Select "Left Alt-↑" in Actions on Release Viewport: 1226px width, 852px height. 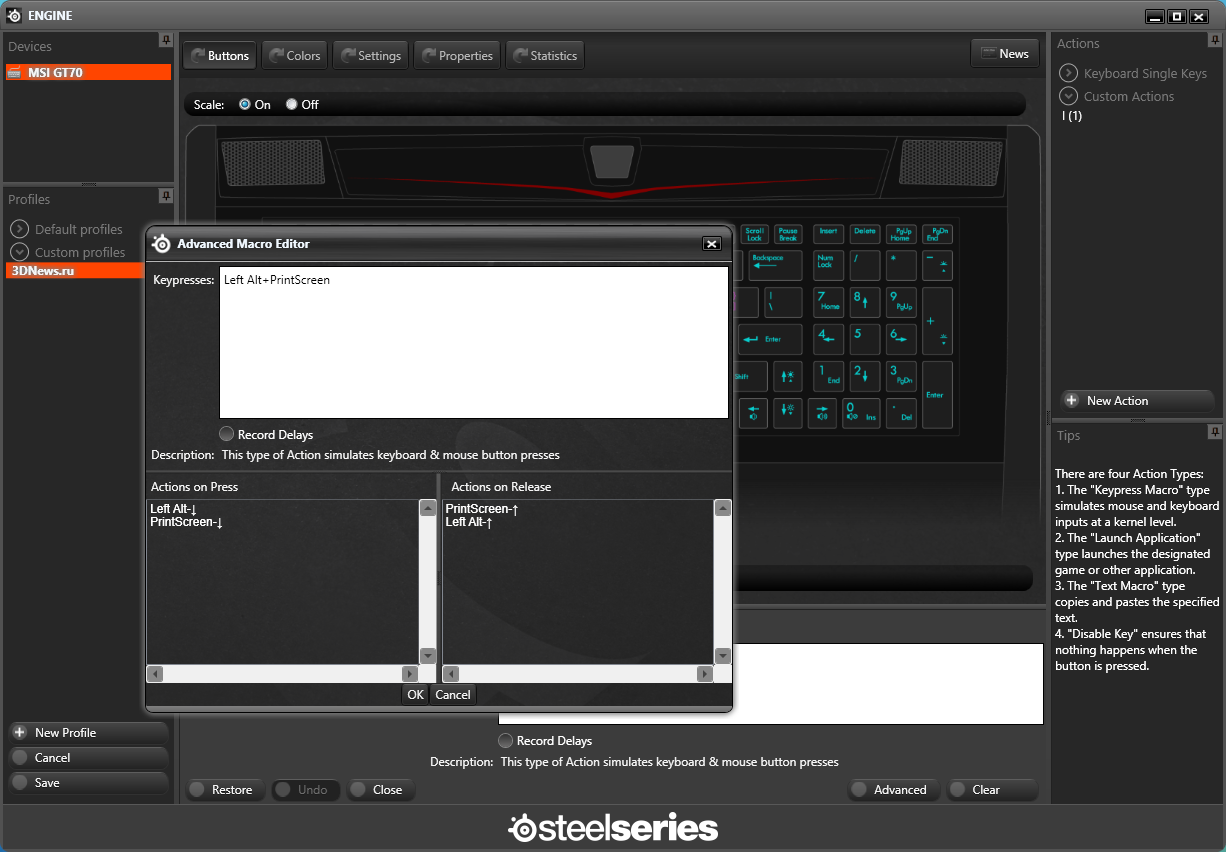click(469, 522)
